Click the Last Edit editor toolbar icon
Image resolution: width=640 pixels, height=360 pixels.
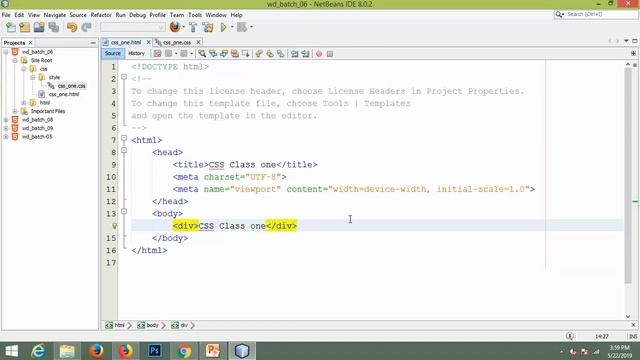pos(157,53)
